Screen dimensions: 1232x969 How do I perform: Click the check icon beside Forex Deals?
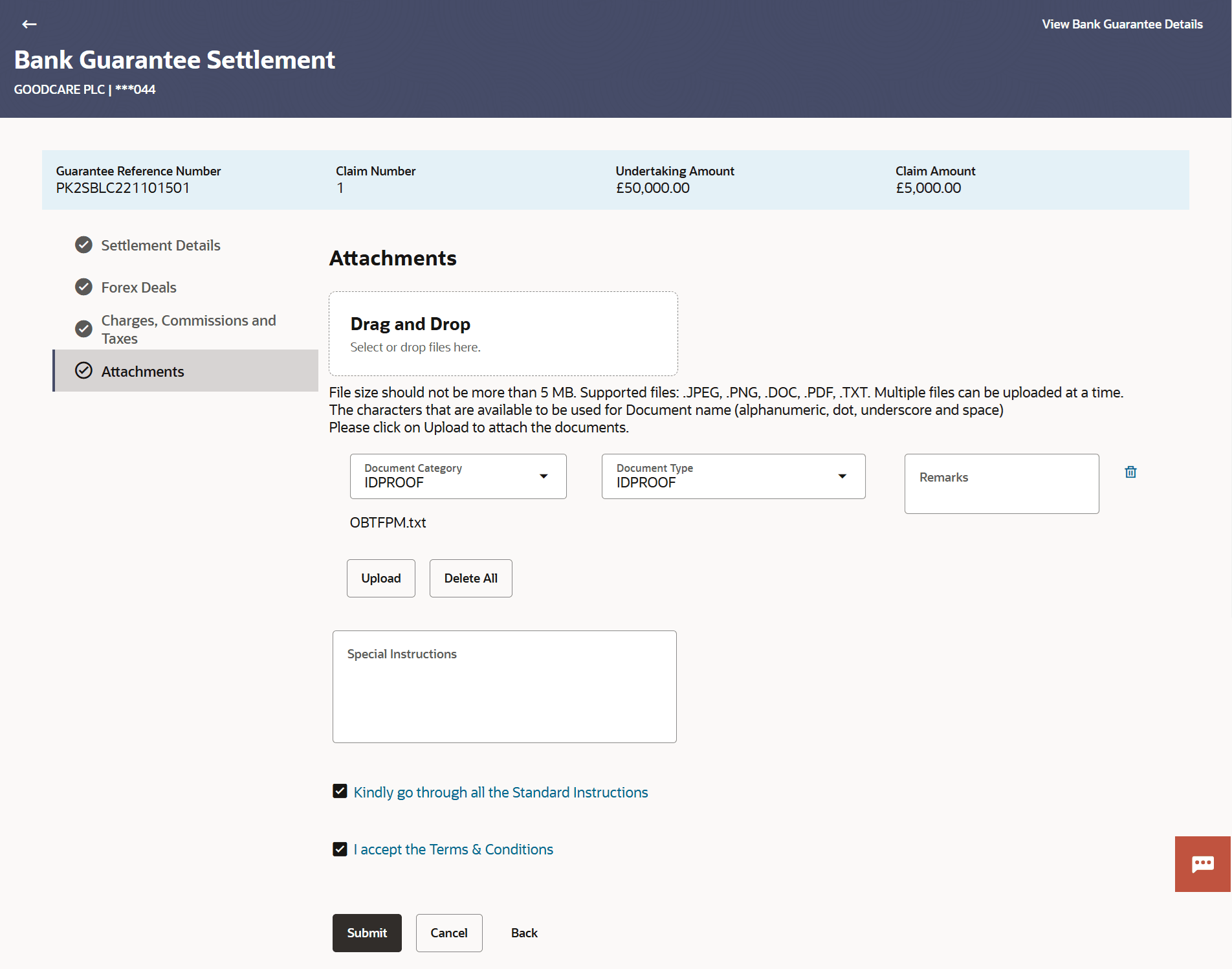click(83, 287)
